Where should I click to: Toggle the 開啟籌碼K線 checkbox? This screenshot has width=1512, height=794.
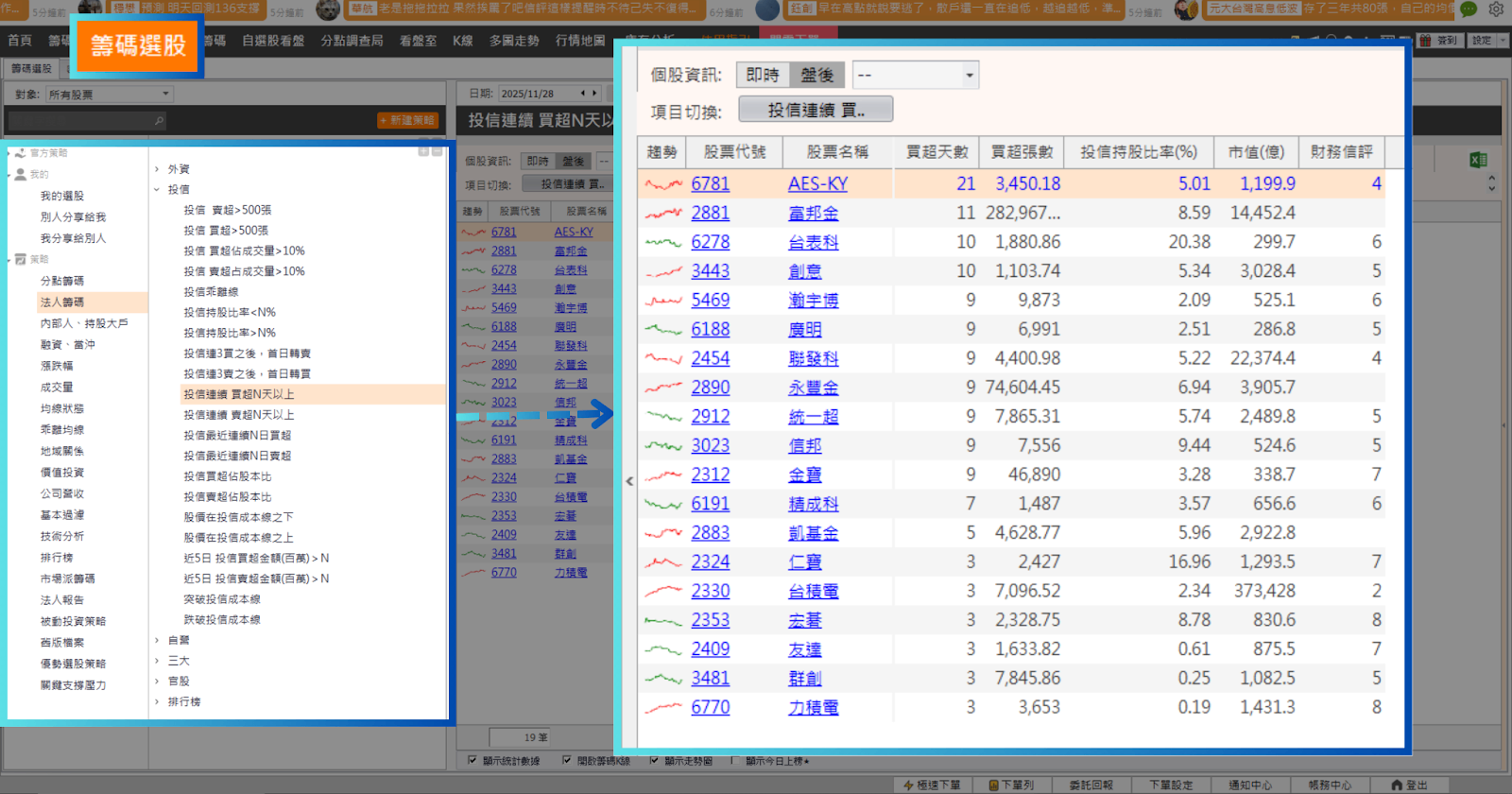pos(567,761)
